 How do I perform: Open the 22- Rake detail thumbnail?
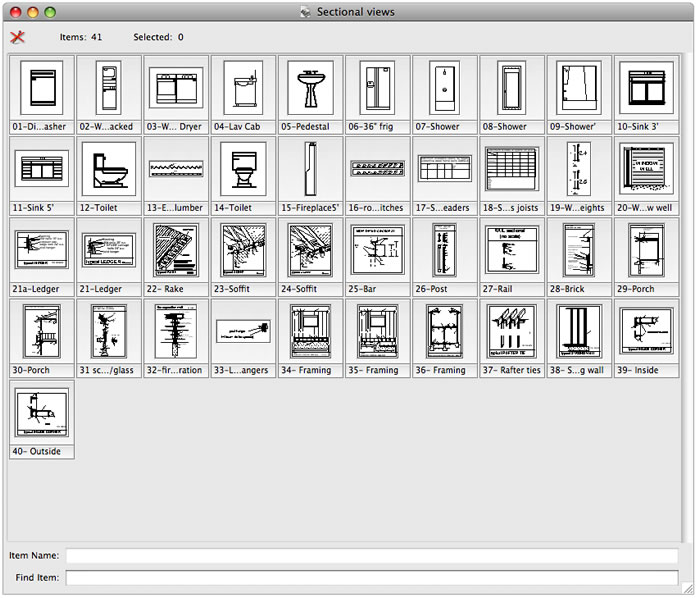[175, 250]
